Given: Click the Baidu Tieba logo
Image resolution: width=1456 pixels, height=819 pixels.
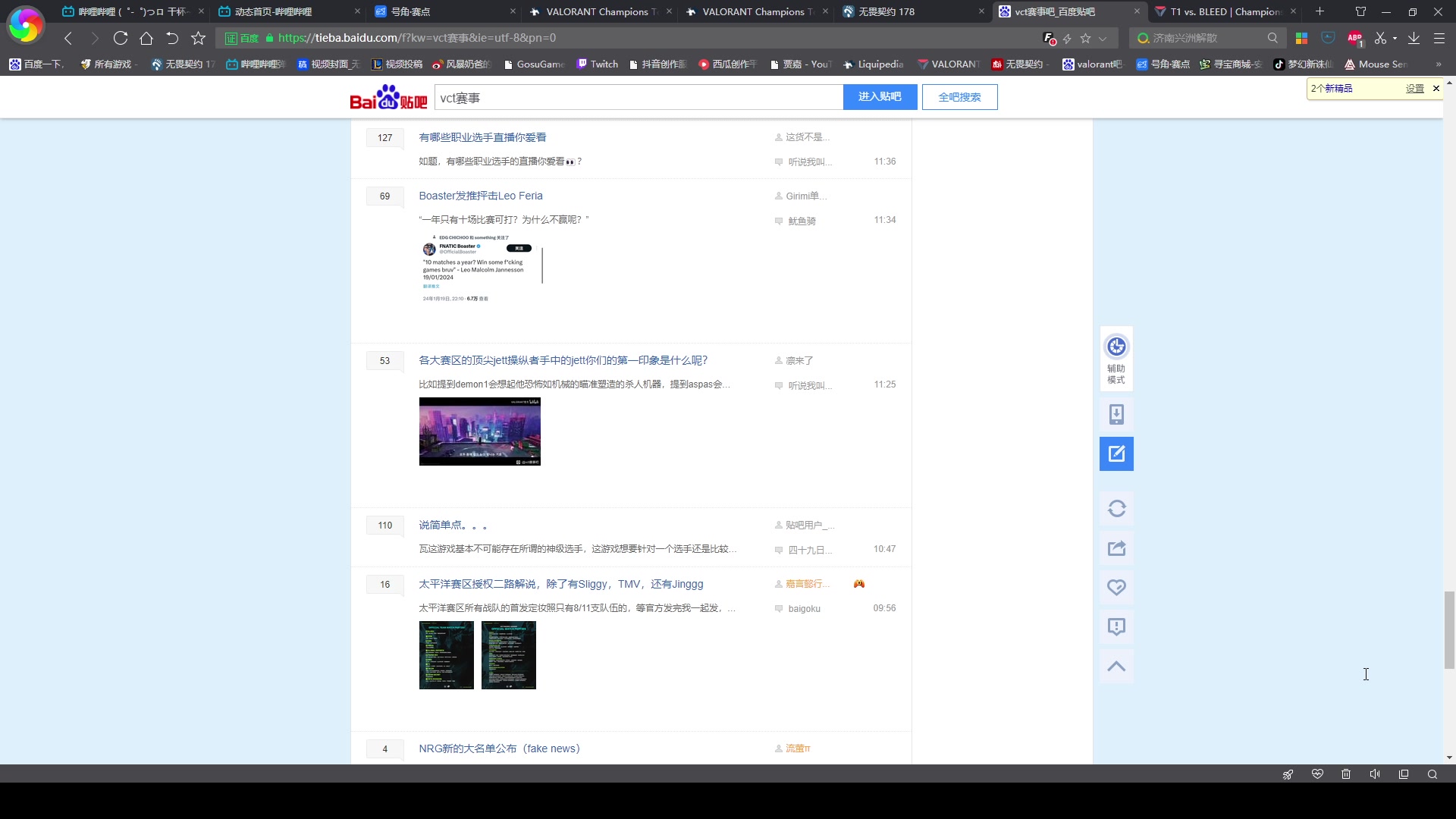Looking at the screenshot, I should [388, 97].
